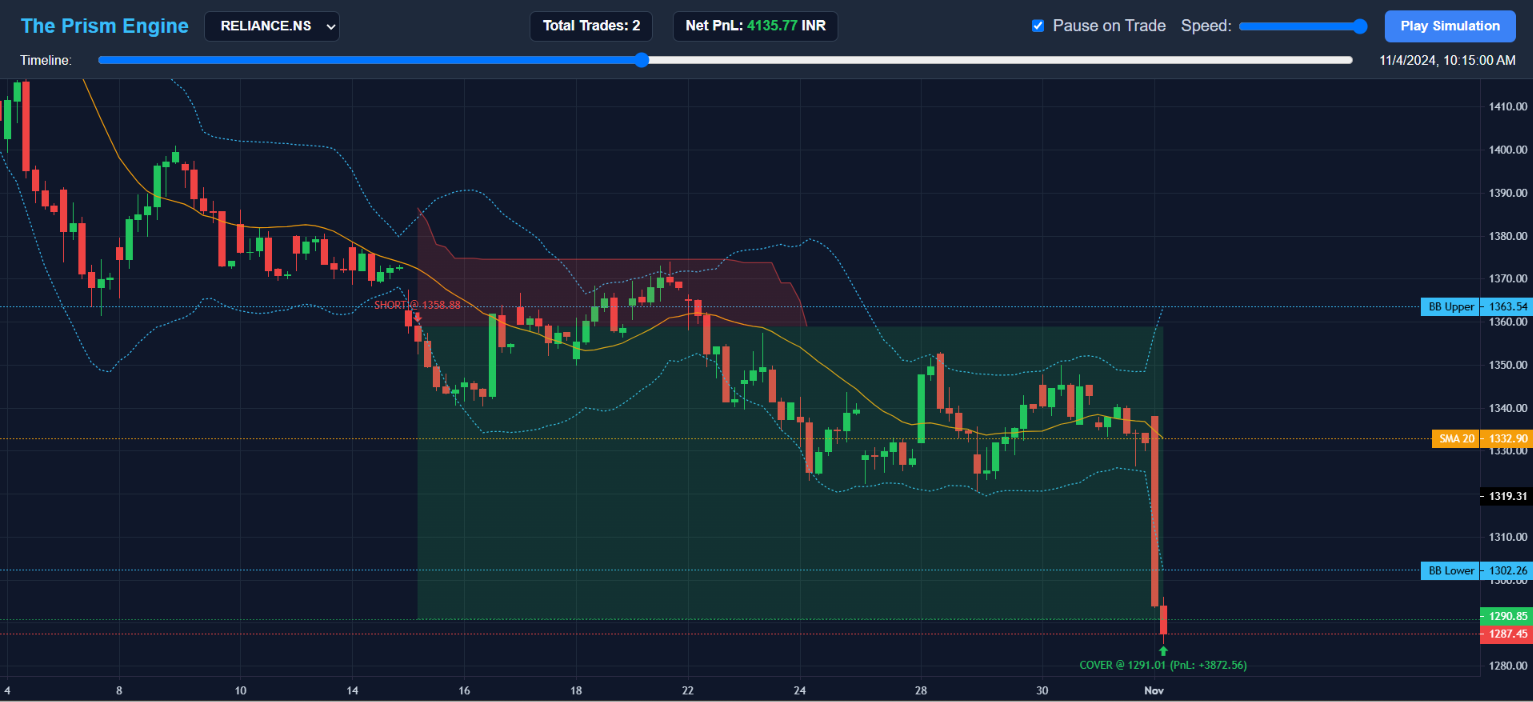Adjust the Speed slider handle
The width and height of the screenshot is (1533, 702).
pos(1359,27)
